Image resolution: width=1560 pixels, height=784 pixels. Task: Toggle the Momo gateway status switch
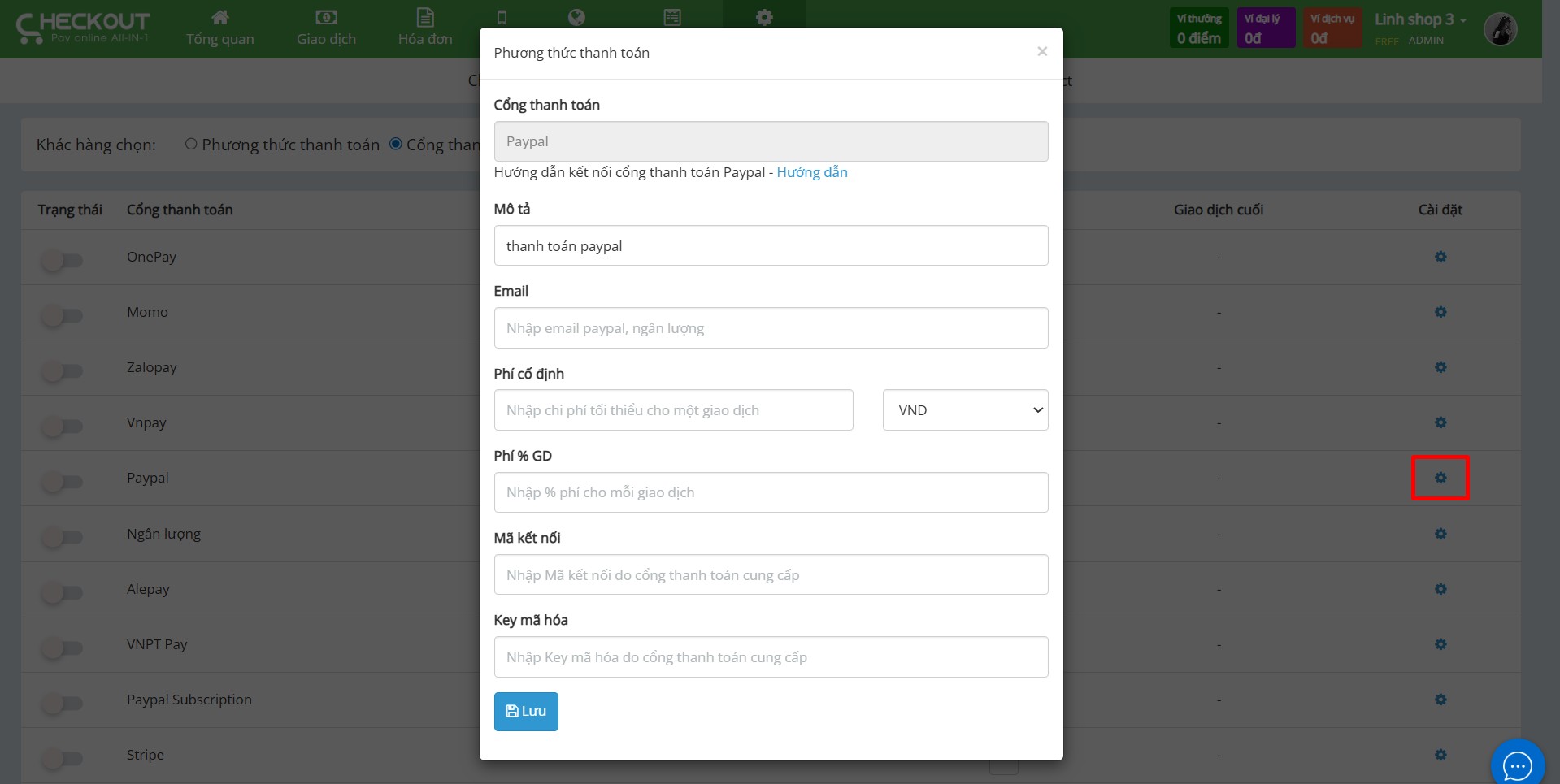(63, 316)
